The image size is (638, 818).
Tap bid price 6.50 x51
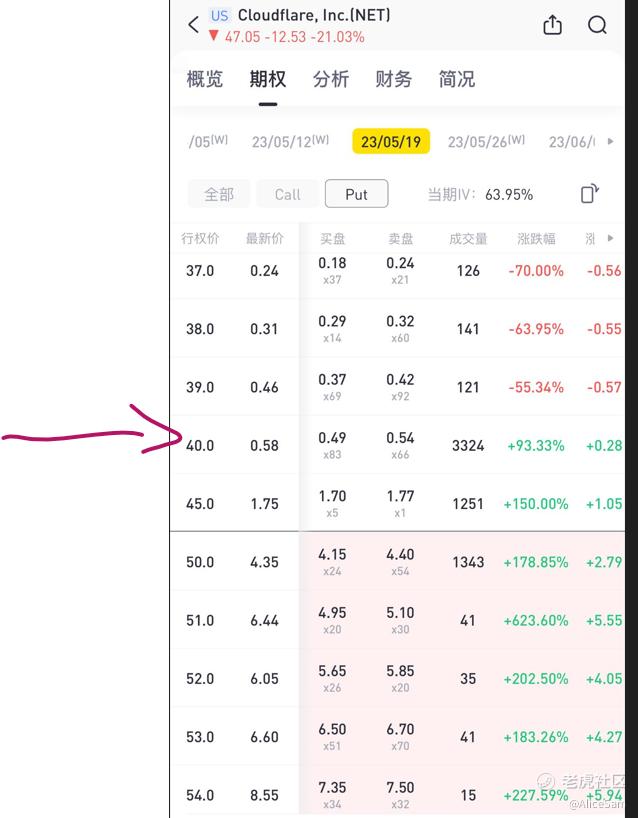click(x=332, y=737)
